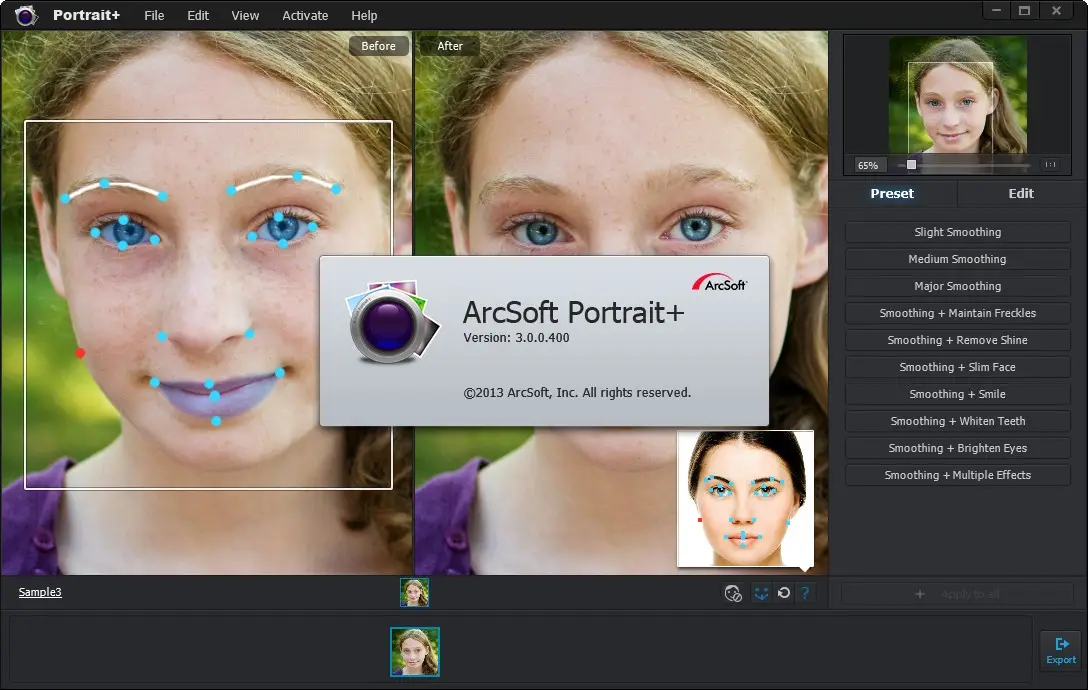Click the 1:1 actual size icon
This screenshot has width=1088, height=690.
point(1051,165)
